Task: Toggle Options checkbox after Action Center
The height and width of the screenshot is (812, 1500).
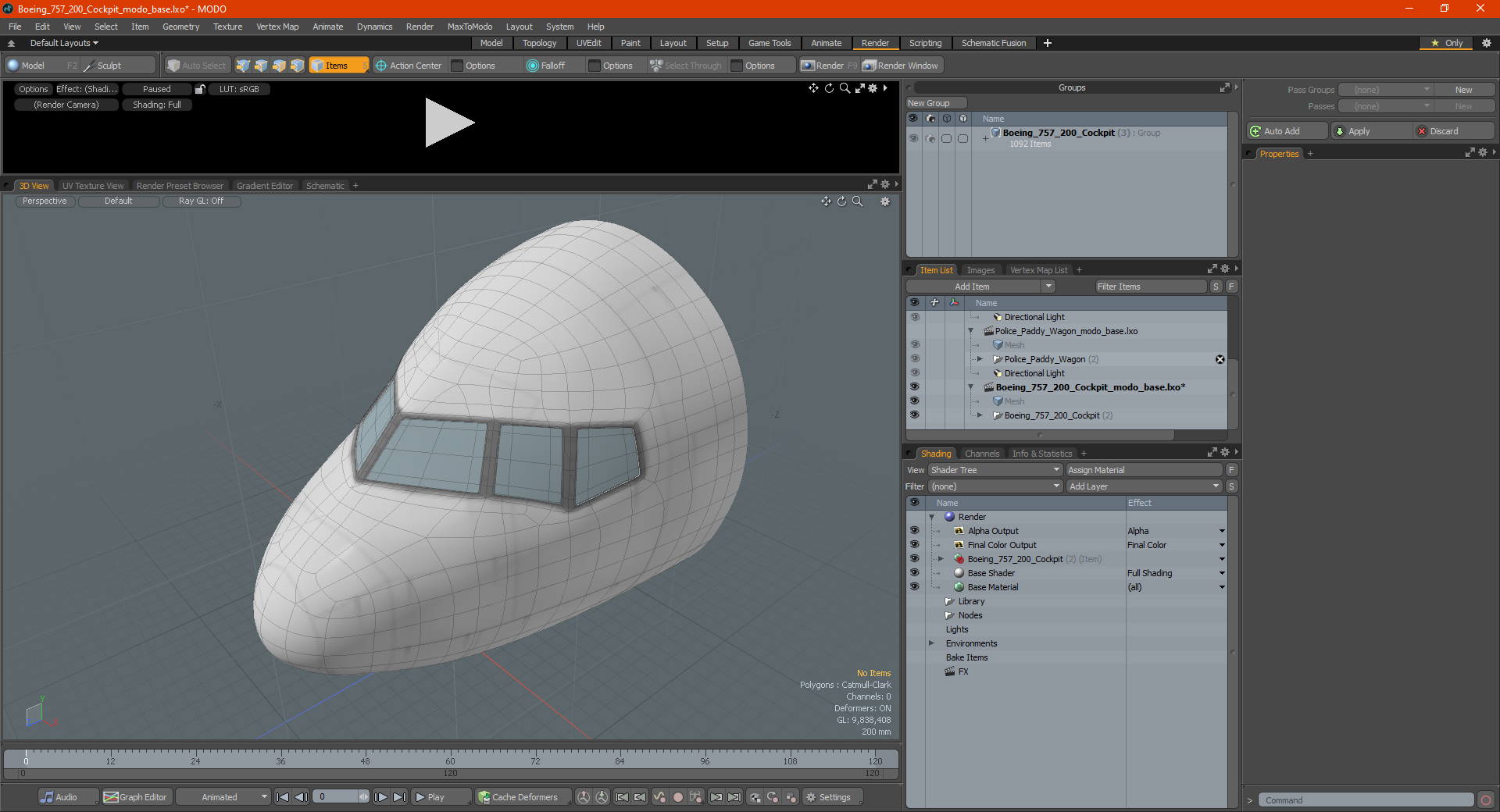Action: (x=458, y=66)
